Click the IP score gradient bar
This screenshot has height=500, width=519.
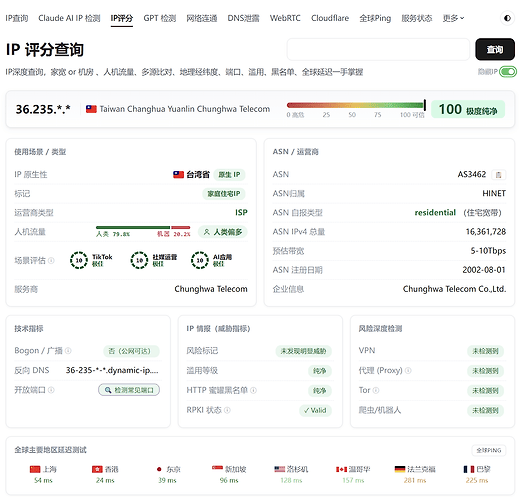coord(355,105)
